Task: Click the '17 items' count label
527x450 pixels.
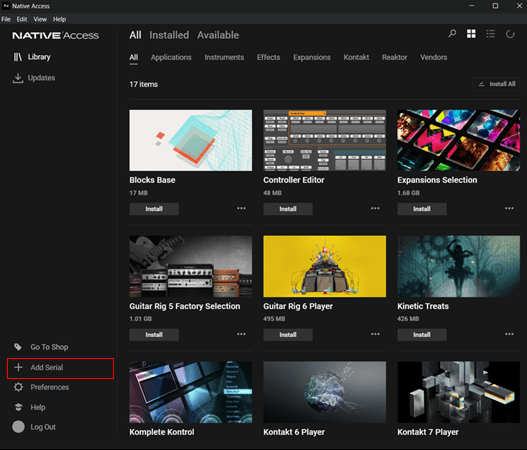Action: click(x=144, y=84)
